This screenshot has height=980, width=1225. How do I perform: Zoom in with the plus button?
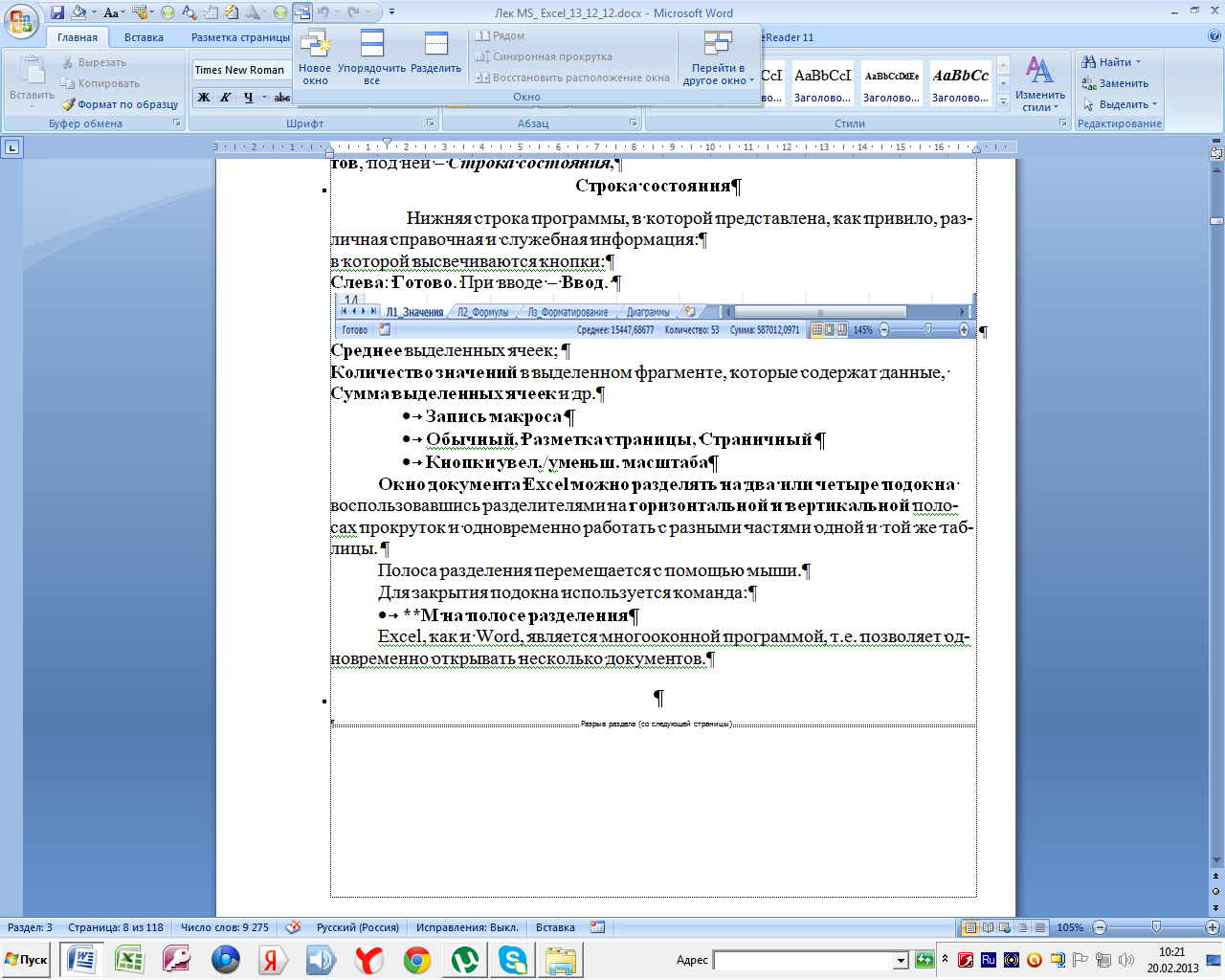(x=1213, y=927)
